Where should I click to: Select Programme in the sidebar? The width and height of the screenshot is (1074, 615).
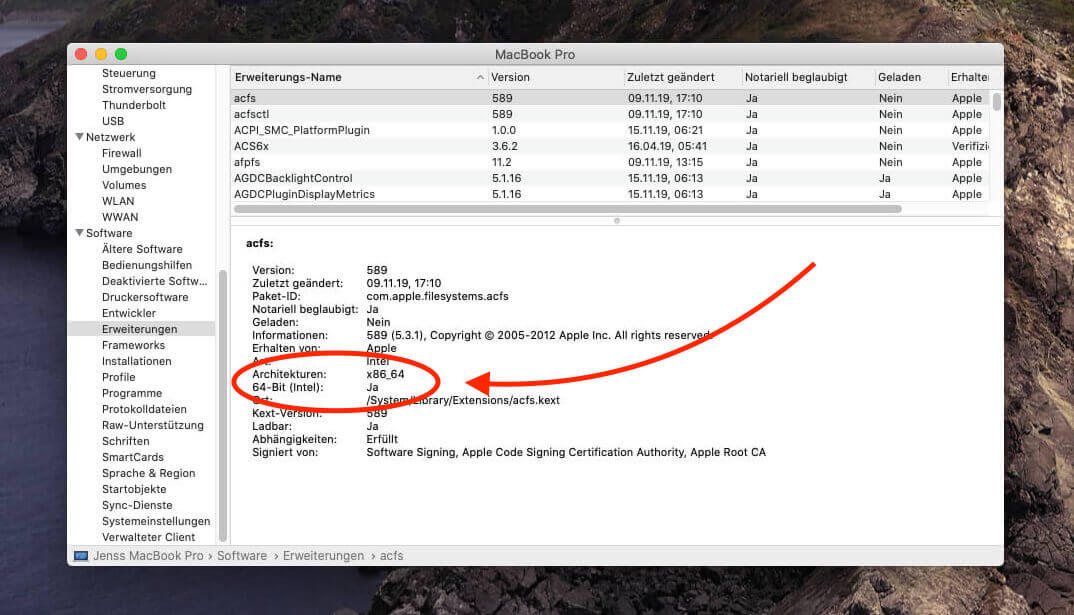pyautogui.click(x=132, y=393)
